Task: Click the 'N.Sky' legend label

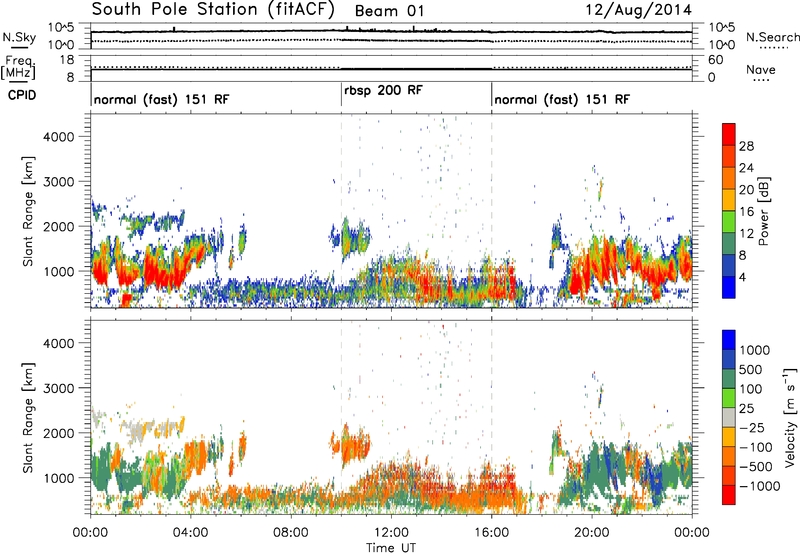Action: click(x=19, y=37)
